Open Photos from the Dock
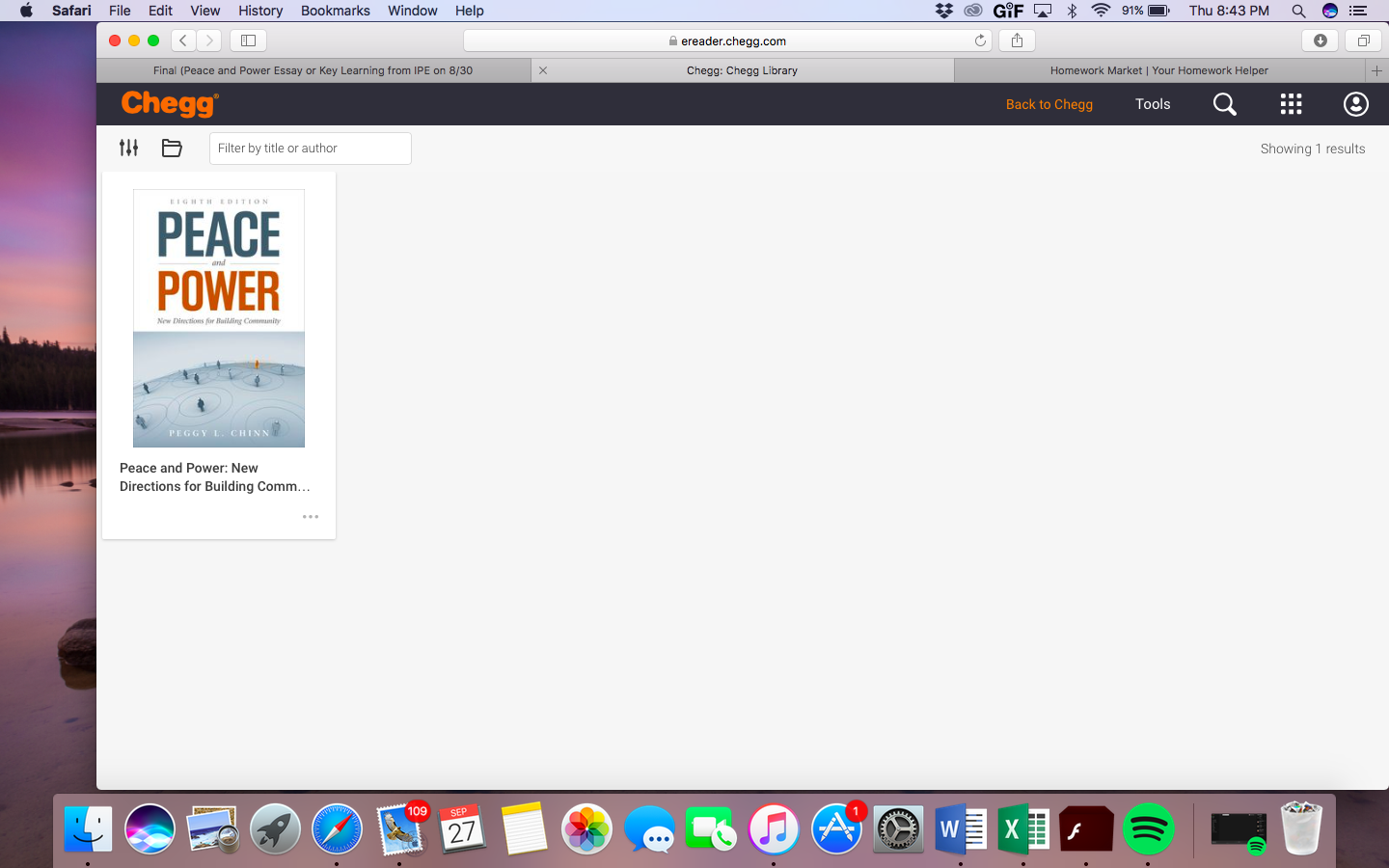The width and height of the screenshot is (1389, 868). [586, 828]
